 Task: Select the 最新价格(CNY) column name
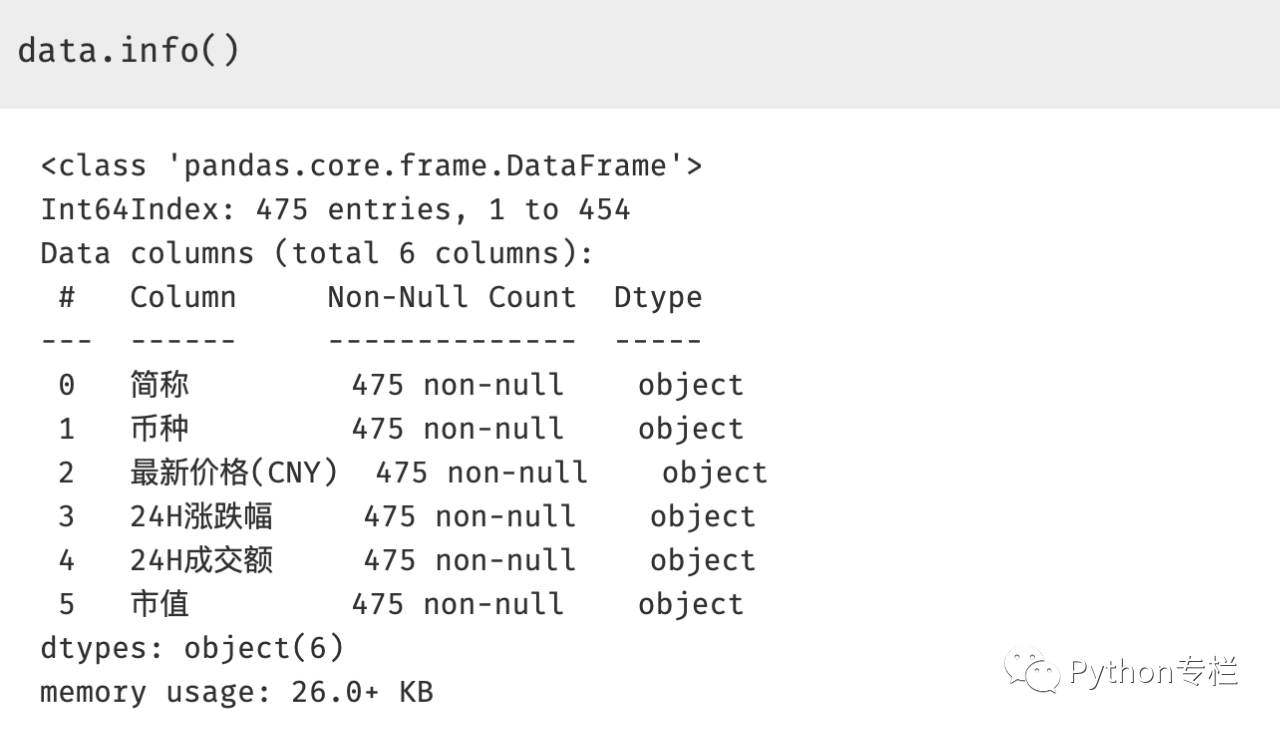click(234, 473)
